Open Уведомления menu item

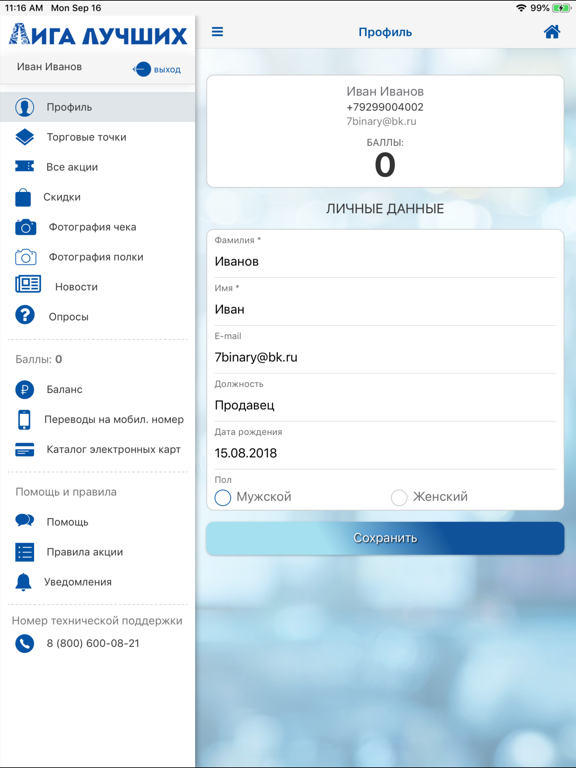[97, 582]
